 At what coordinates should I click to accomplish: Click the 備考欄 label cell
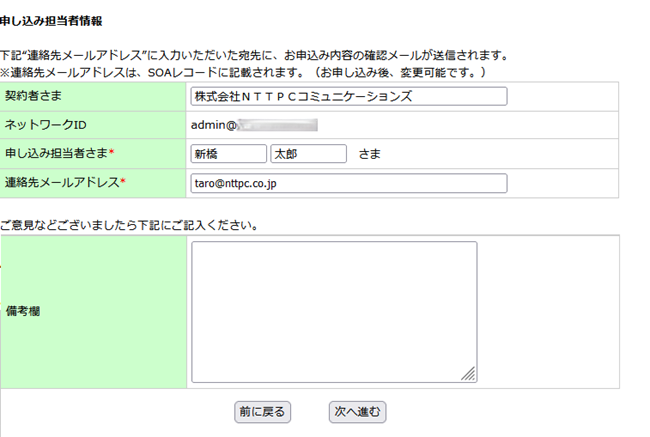tap(23, 311)
